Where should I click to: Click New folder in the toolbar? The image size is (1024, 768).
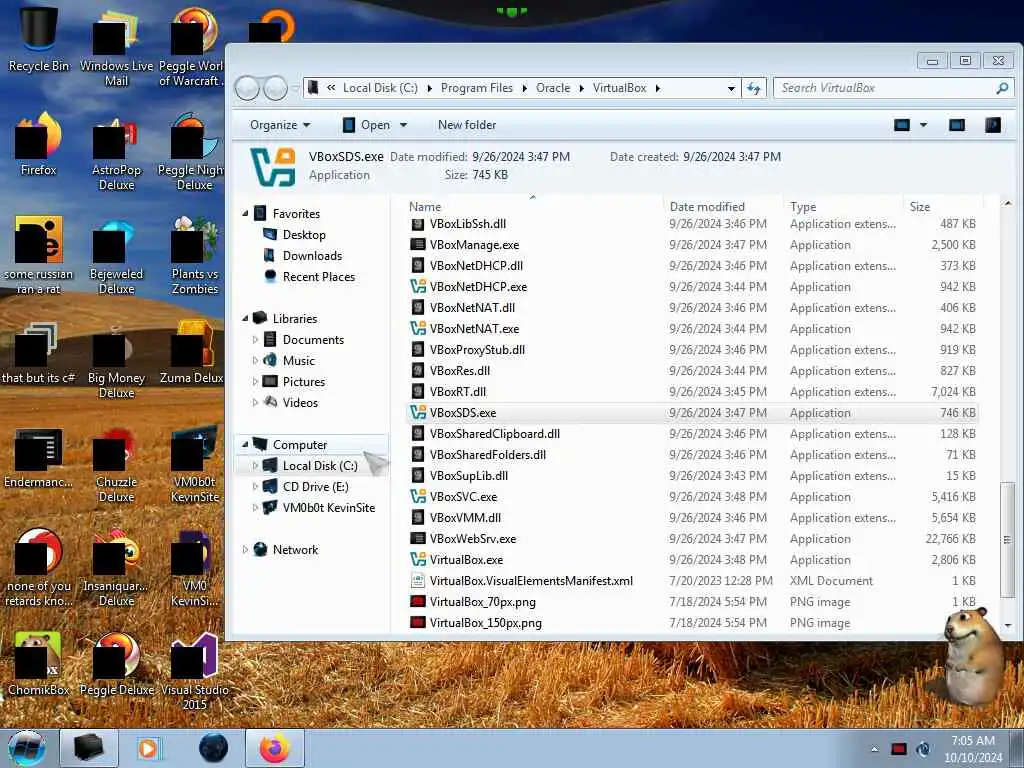[467, 125]
